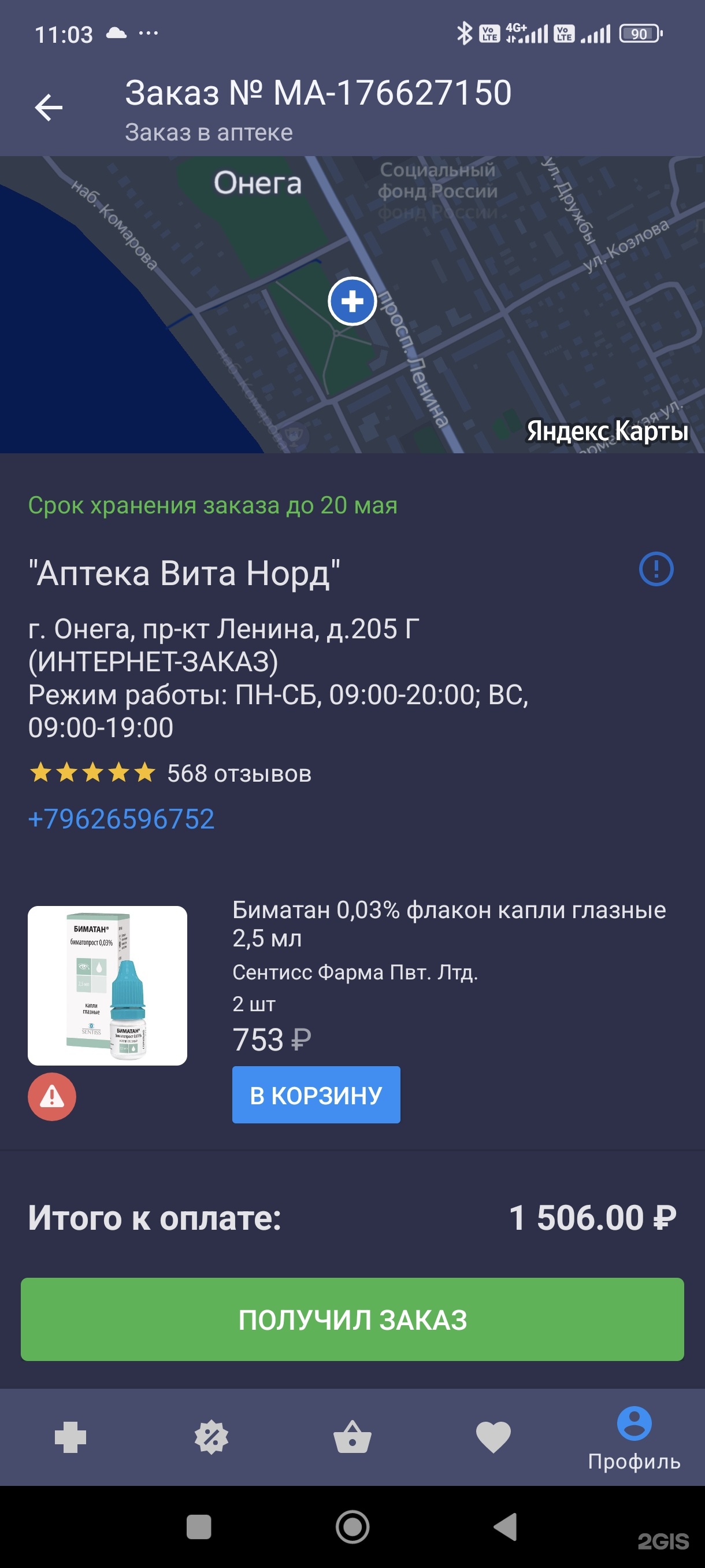Screen dimensions: 705x1568
Task: Tap the back arrow in the header
Action: 49,108
